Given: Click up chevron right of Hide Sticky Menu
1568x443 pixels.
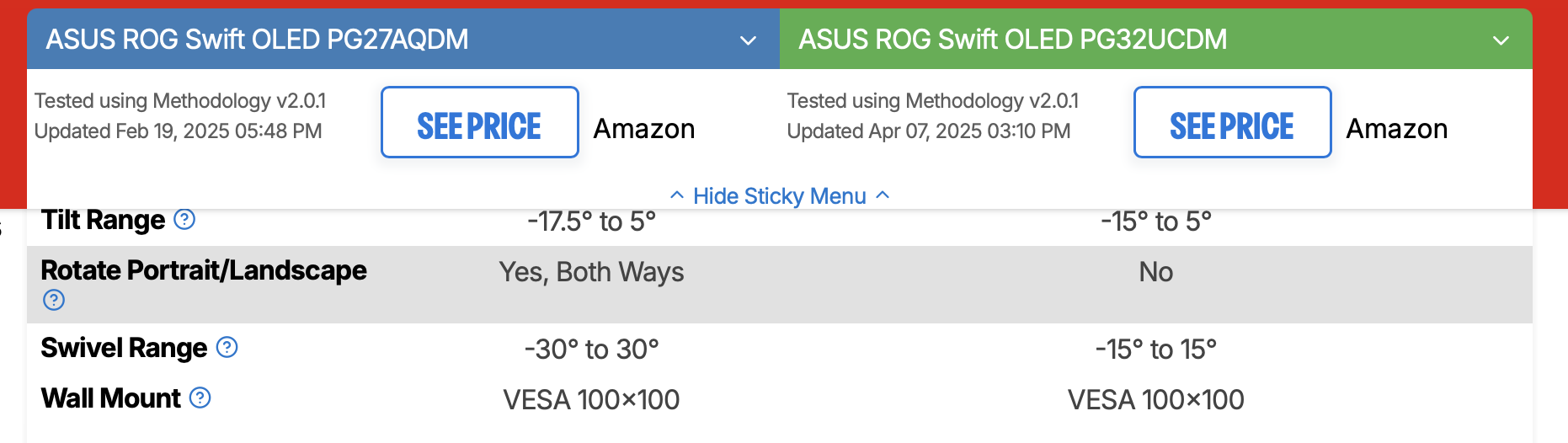Looking at the screenshot, I should coord(883,195).
